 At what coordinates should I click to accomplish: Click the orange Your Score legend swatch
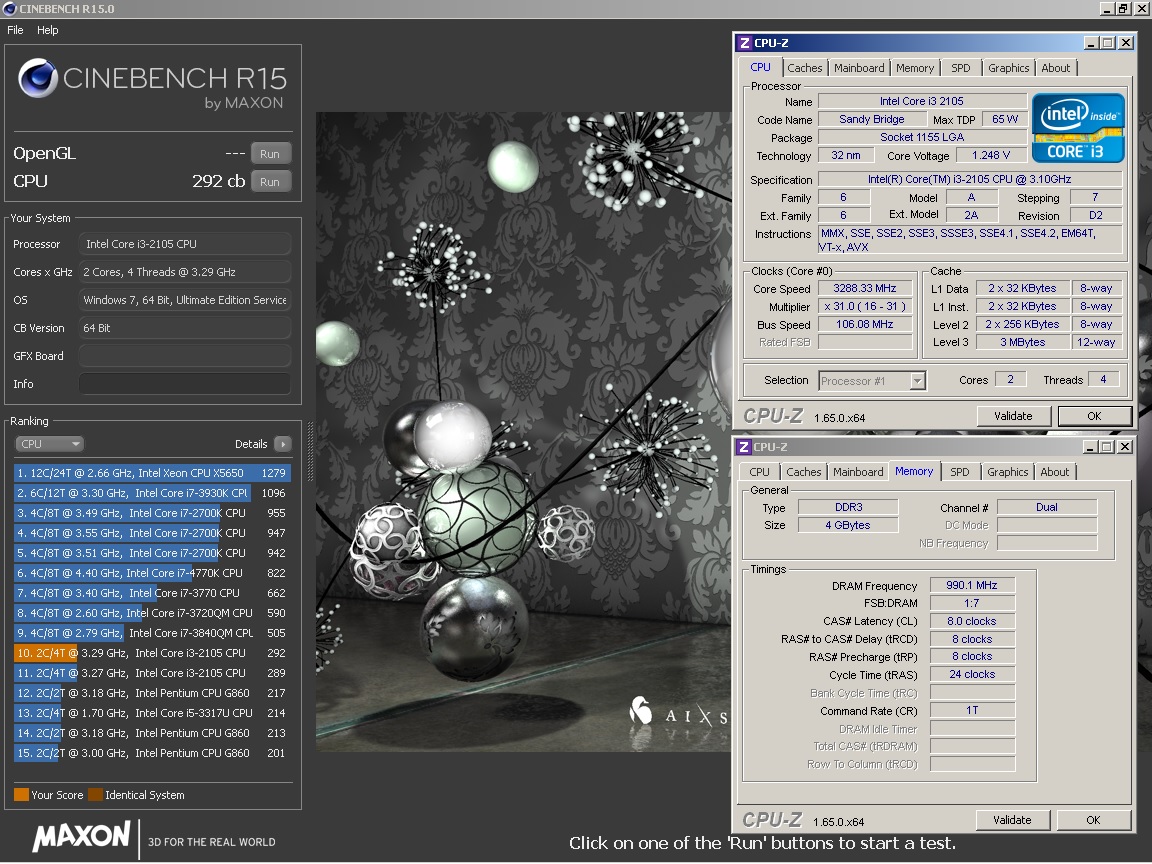21,795
